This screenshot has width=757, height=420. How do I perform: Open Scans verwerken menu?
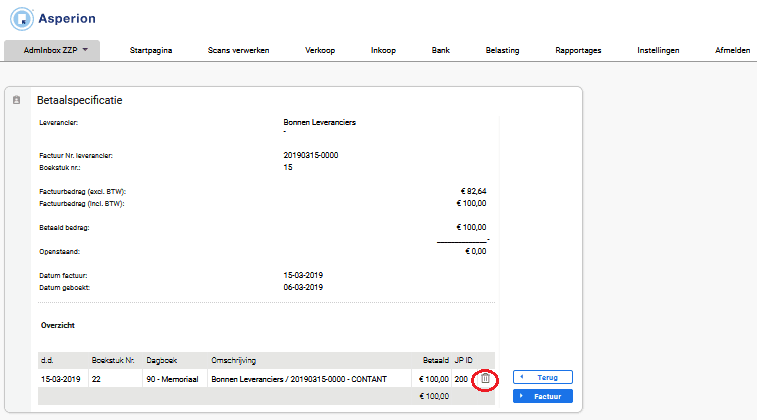(x=238, y=50)
